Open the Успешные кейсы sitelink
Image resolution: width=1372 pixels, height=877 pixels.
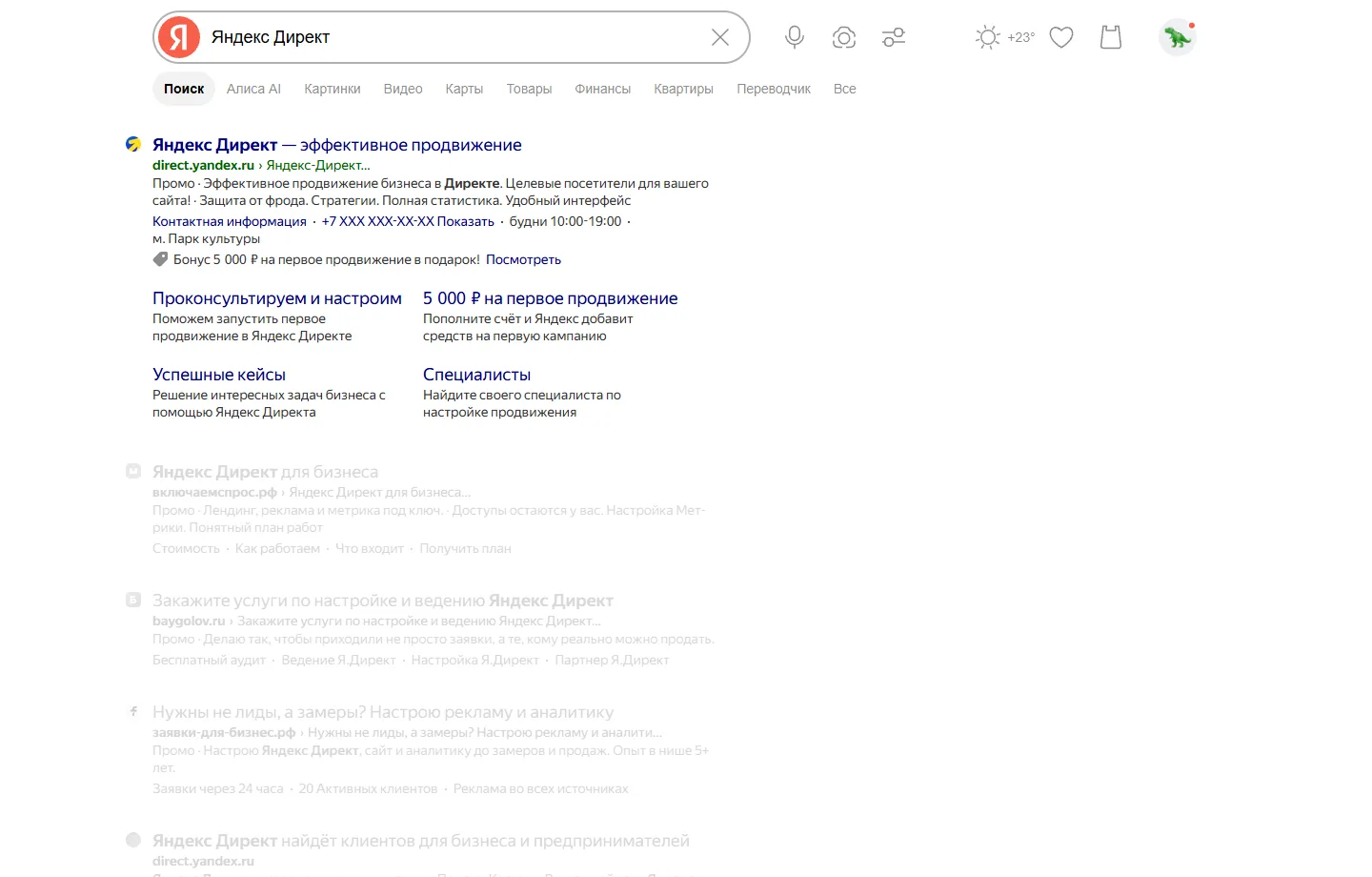coord(219,375)
